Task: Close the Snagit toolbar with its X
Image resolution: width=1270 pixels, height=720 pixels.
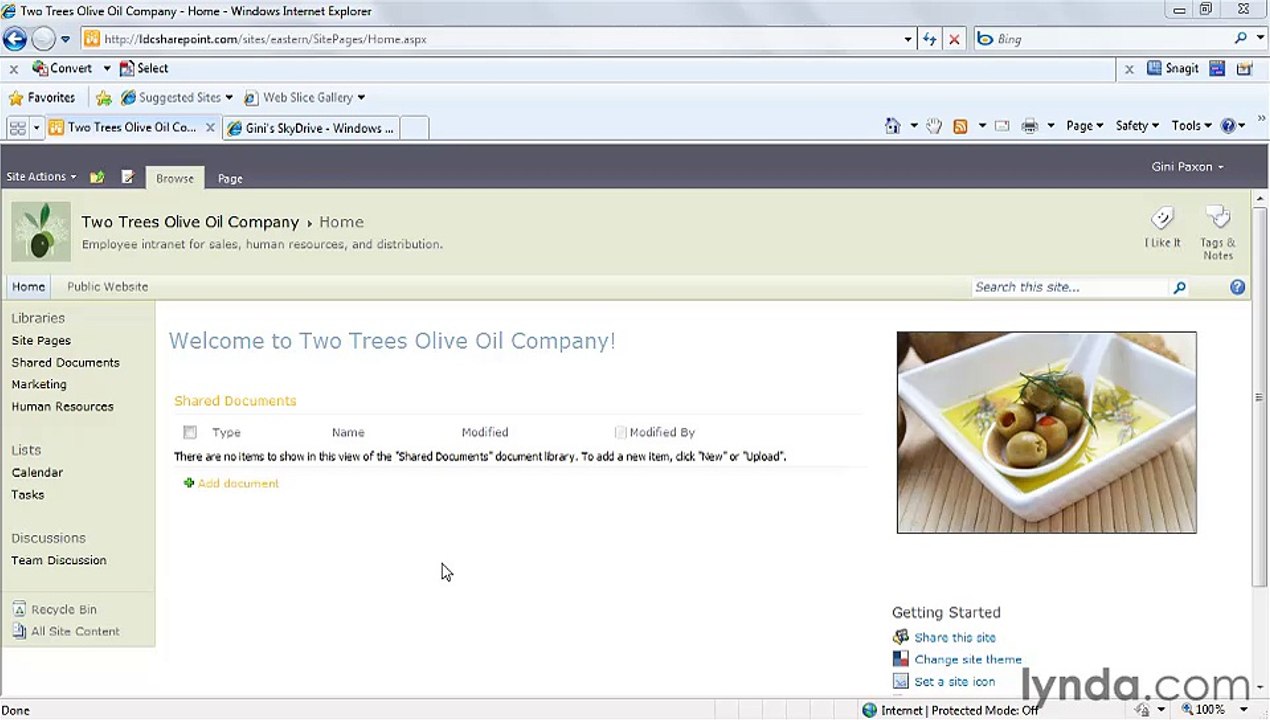Action: 1129,69
